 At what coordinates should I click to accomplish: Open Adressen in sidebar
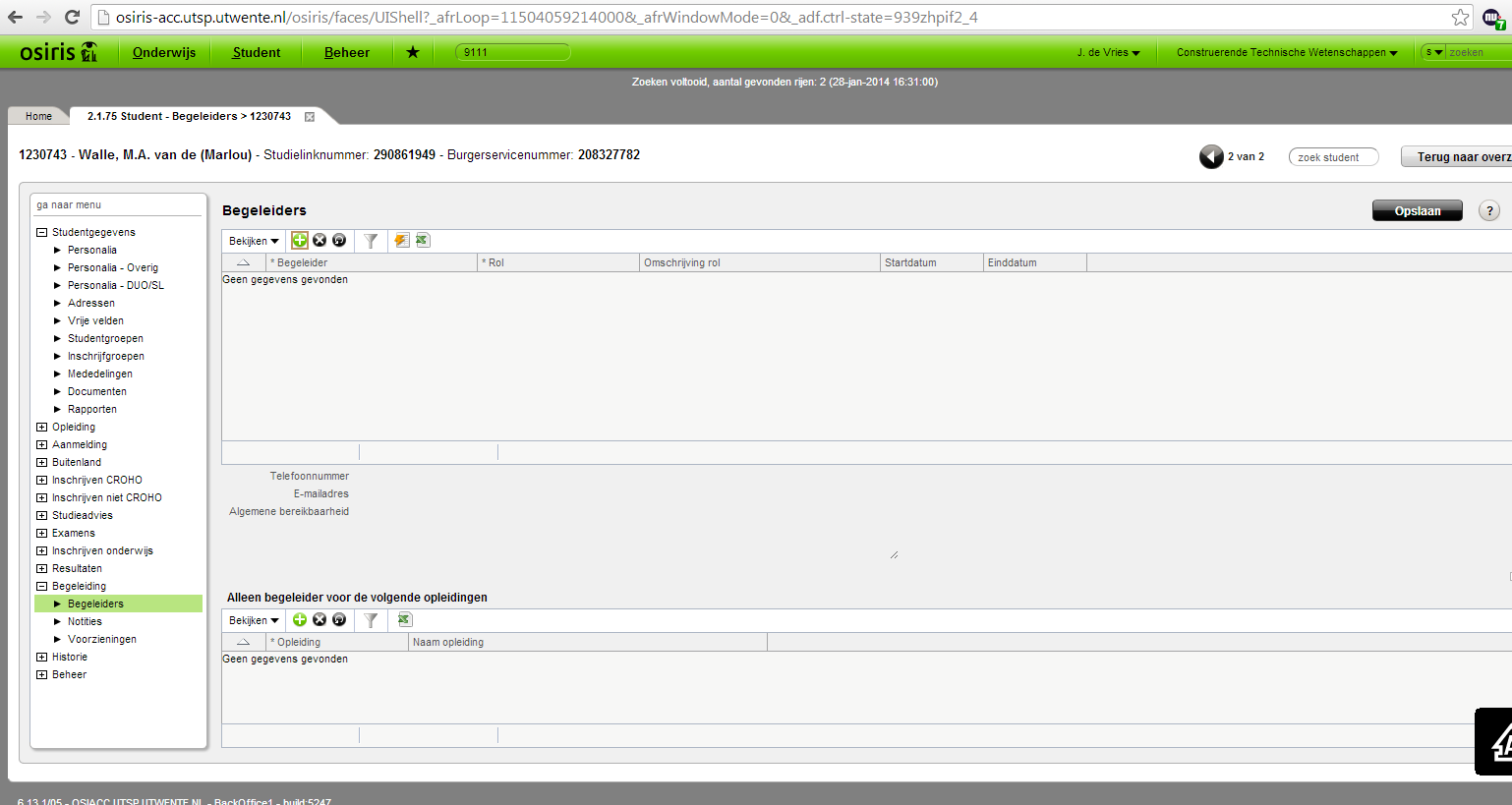coord(91,303)
